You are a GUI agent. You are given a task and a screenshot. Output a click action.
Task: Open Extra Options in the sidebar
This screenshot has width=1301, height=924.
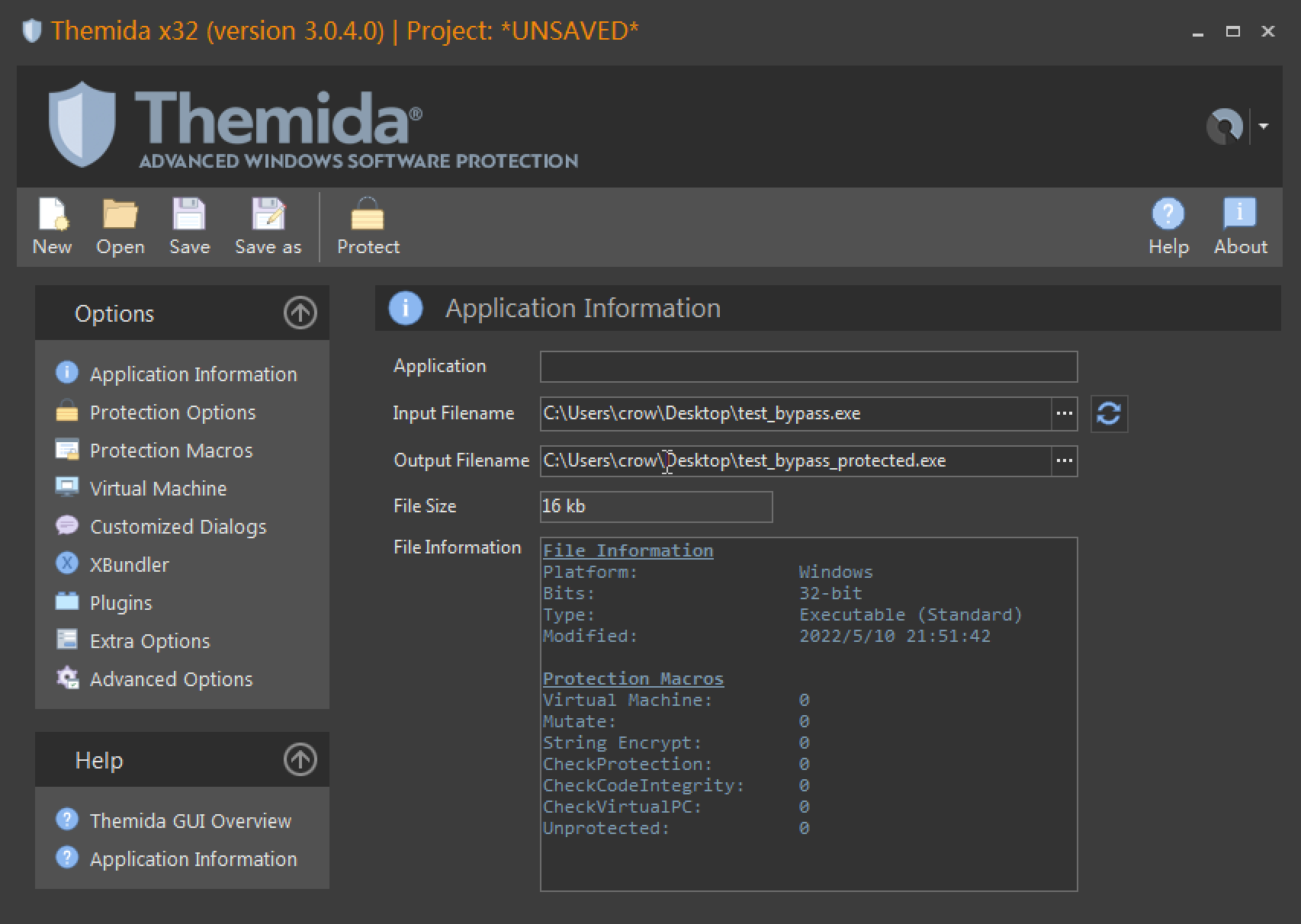coord(133,640)
